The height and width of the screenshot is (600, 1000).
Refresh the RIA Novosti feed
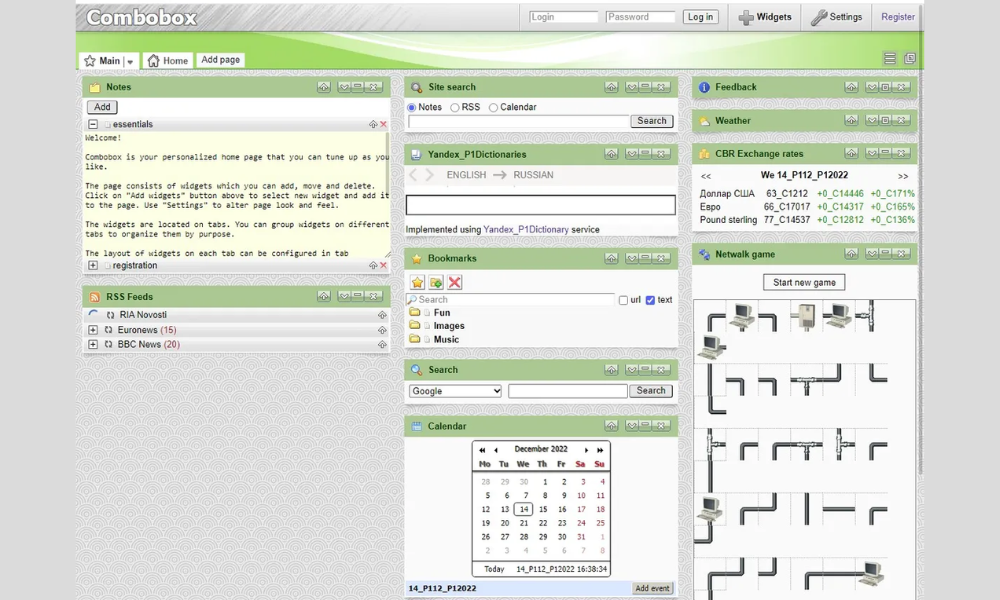(x=110, y=315)
